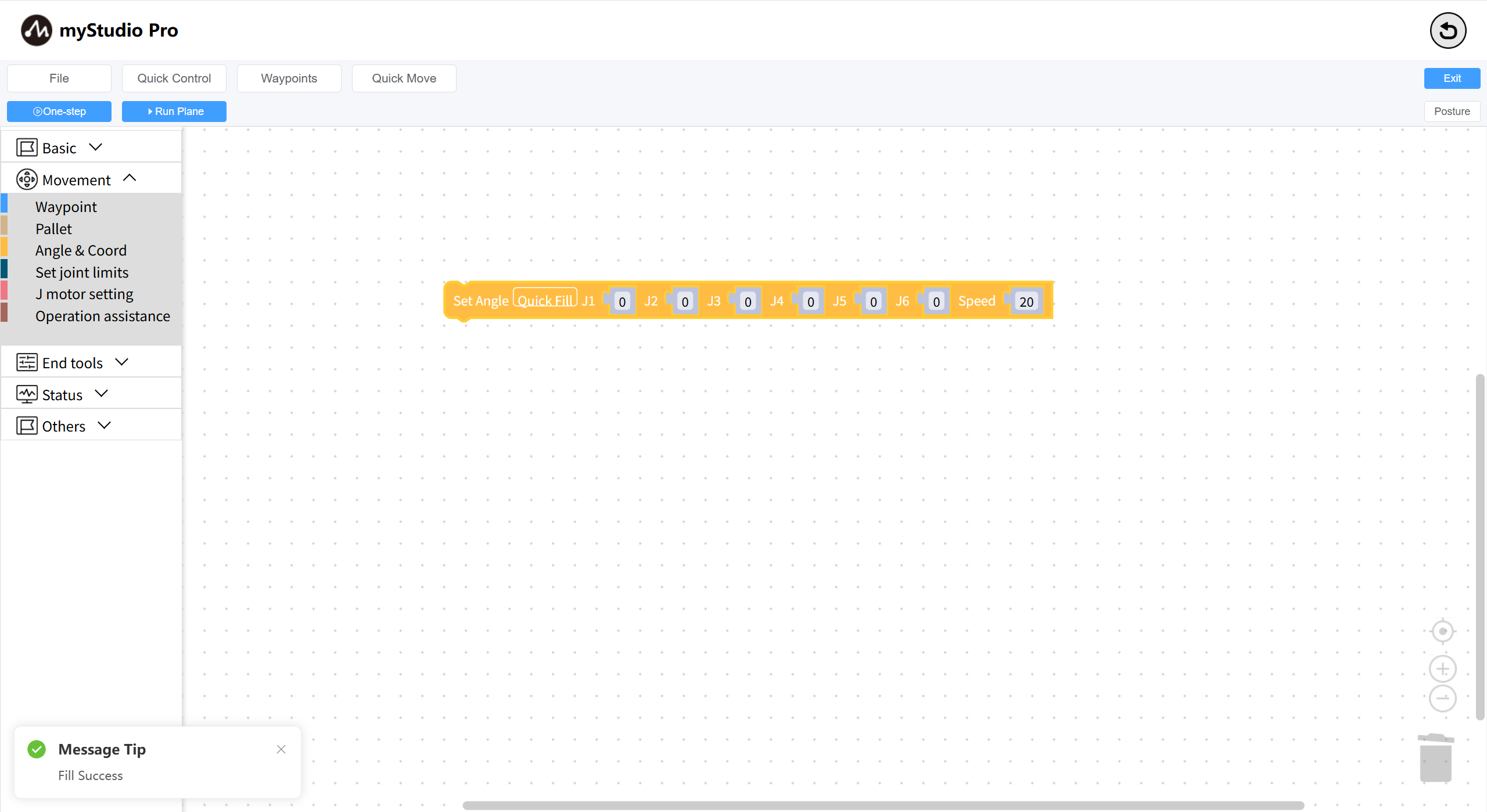Select the orange Angle & Coord swatch
The width and height of the screenshot is (1487, 812).
click(5, 247)
